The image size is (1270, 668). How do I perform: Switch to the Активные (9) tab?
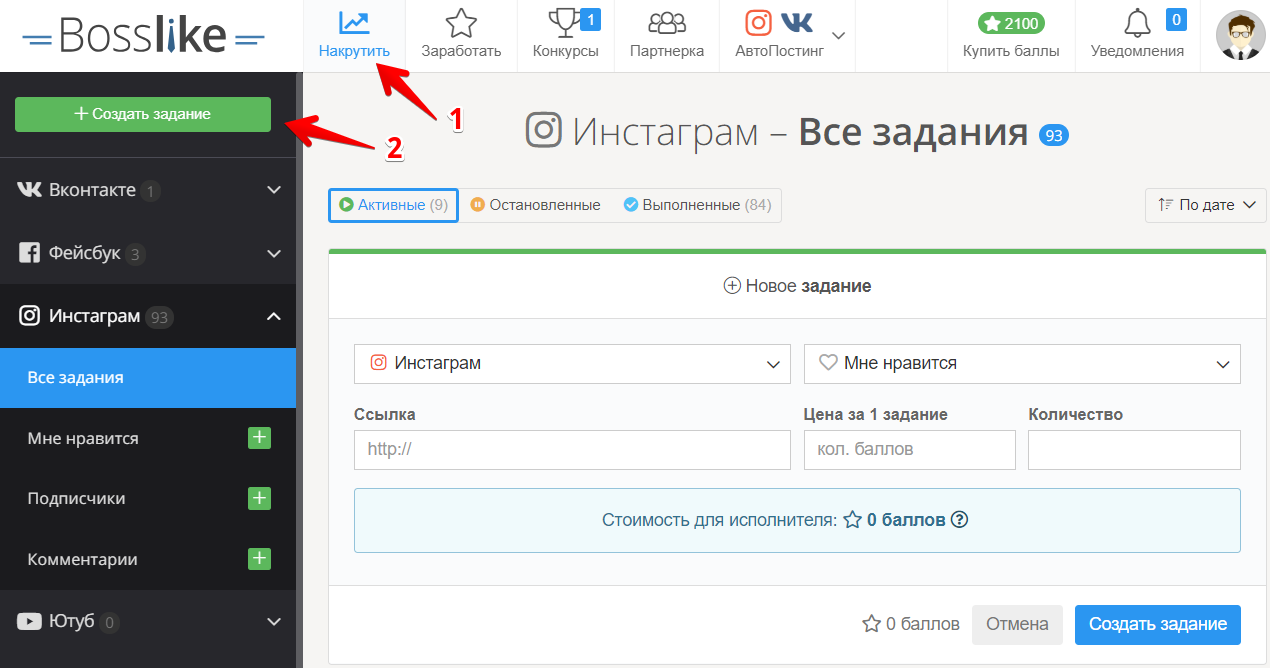pyautogui.click(x=393, y=205)
